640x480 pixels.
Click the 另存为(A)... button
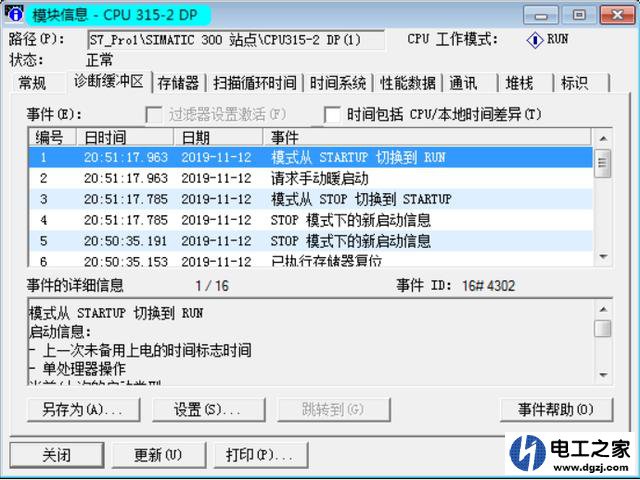(x=83, y=410)
